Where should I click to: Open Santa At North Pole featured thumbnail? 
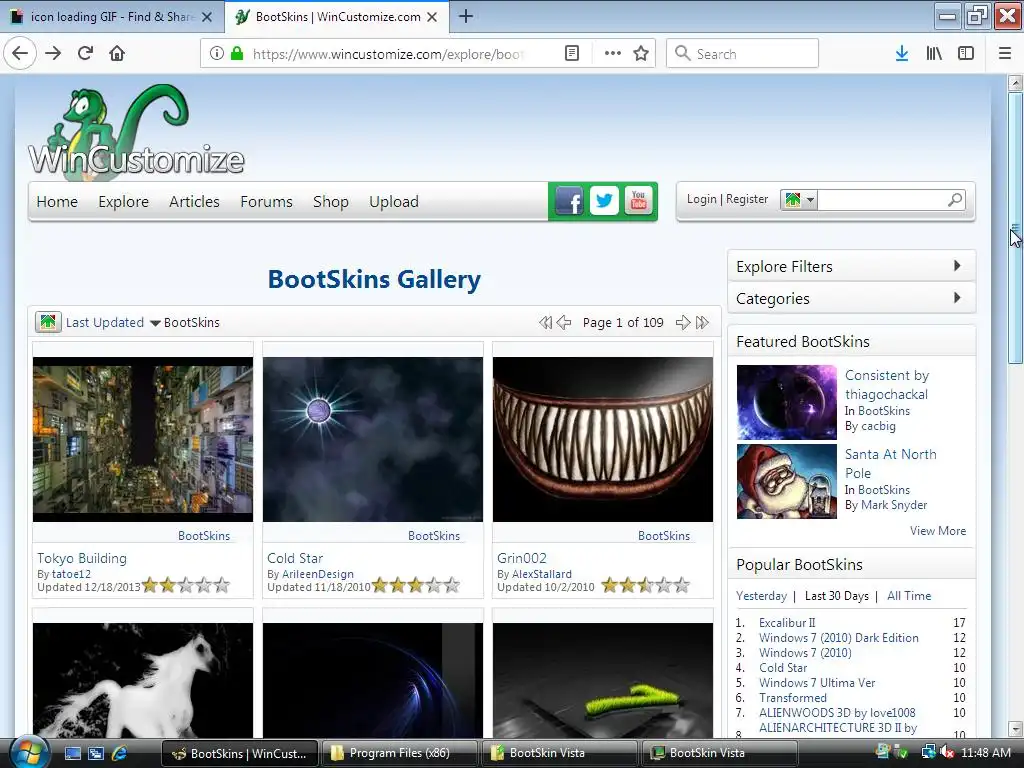786,481
